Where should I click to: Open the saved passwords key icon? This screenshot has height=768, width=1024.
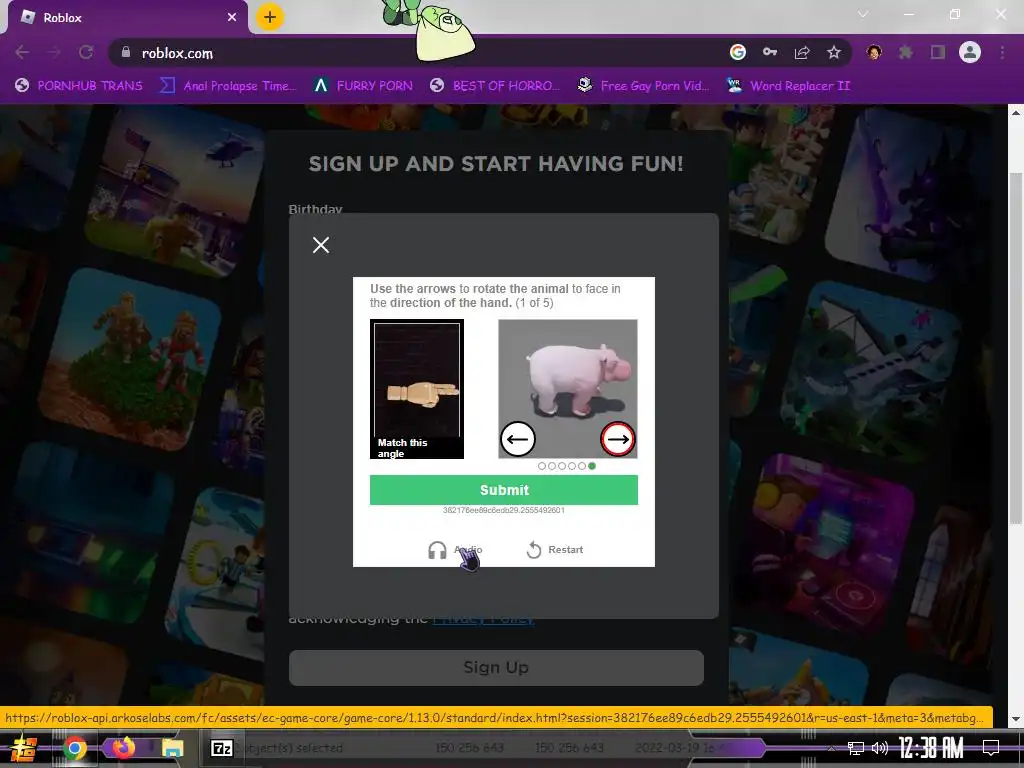coord(770,52)
